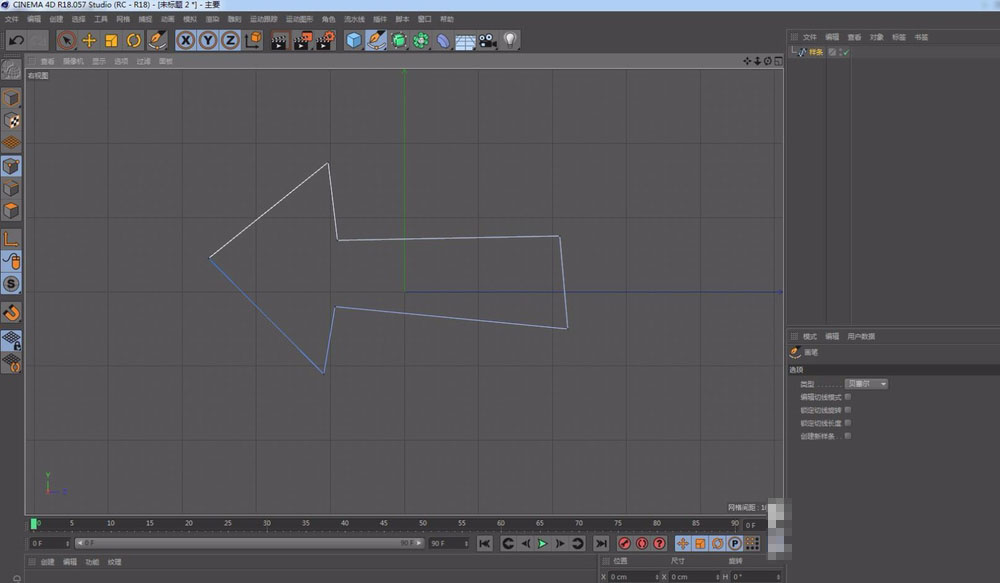Image resolution: width=1000 pixels, height=583 pixels.
Task: Open the Render View icon
Action: 278,40
